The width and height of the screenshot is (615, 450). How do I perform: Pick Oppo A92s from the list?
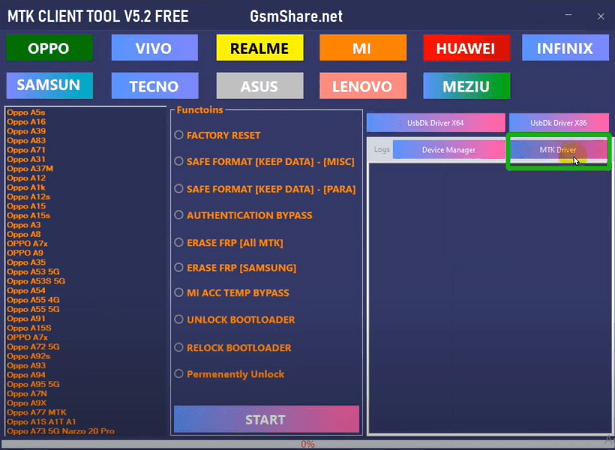coord(28,357)
